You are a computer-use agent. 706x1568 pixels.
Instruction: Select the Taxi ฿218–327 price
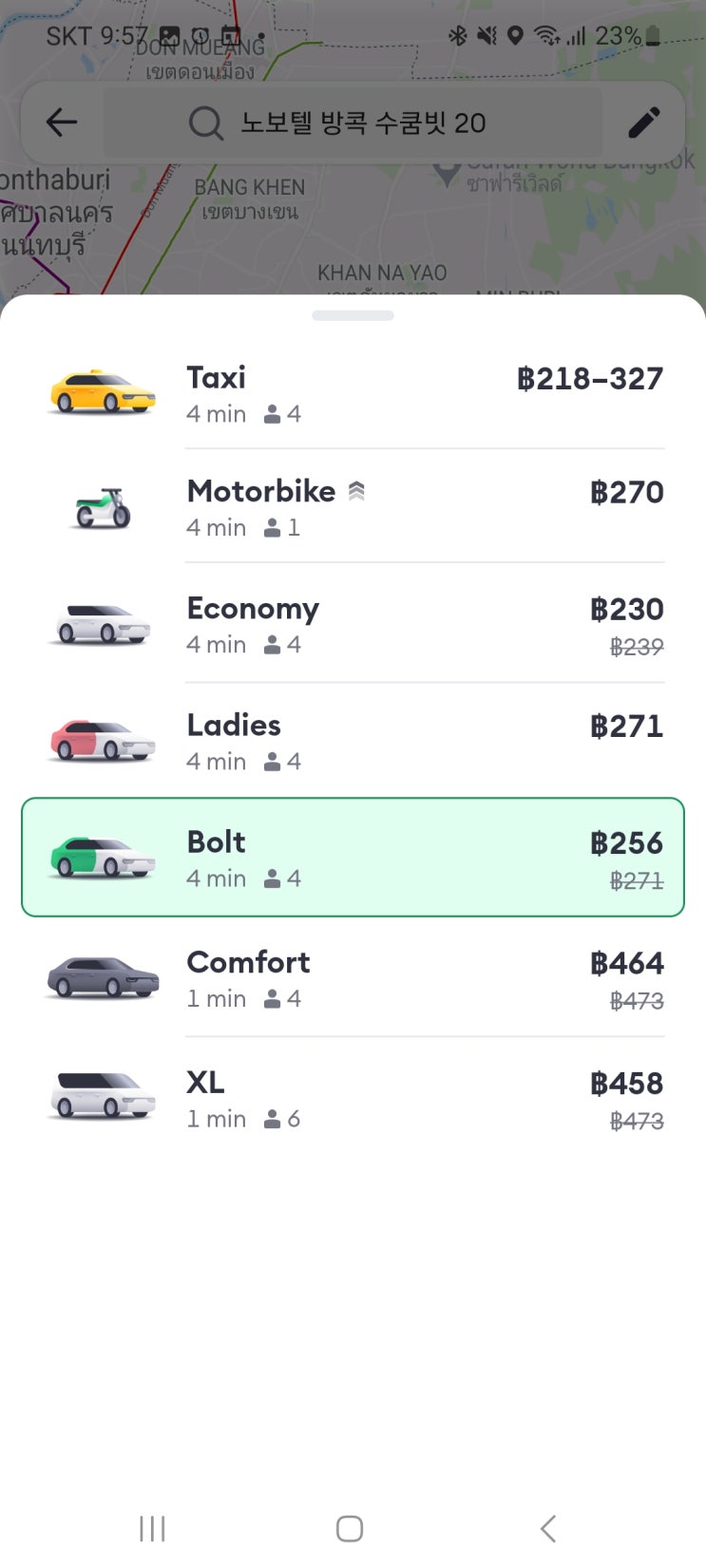(x=590, y=379)
